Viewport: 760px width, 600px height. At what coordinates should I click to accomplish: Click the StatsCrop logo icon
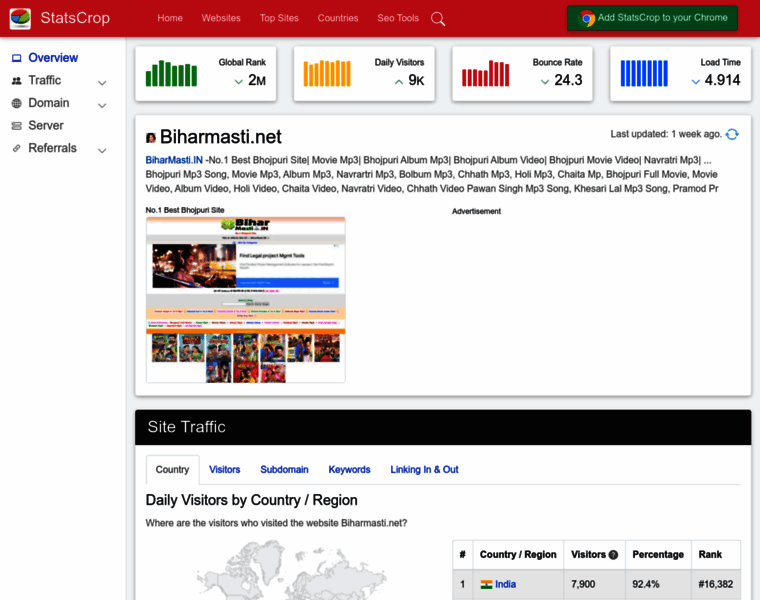click(20, 18)
